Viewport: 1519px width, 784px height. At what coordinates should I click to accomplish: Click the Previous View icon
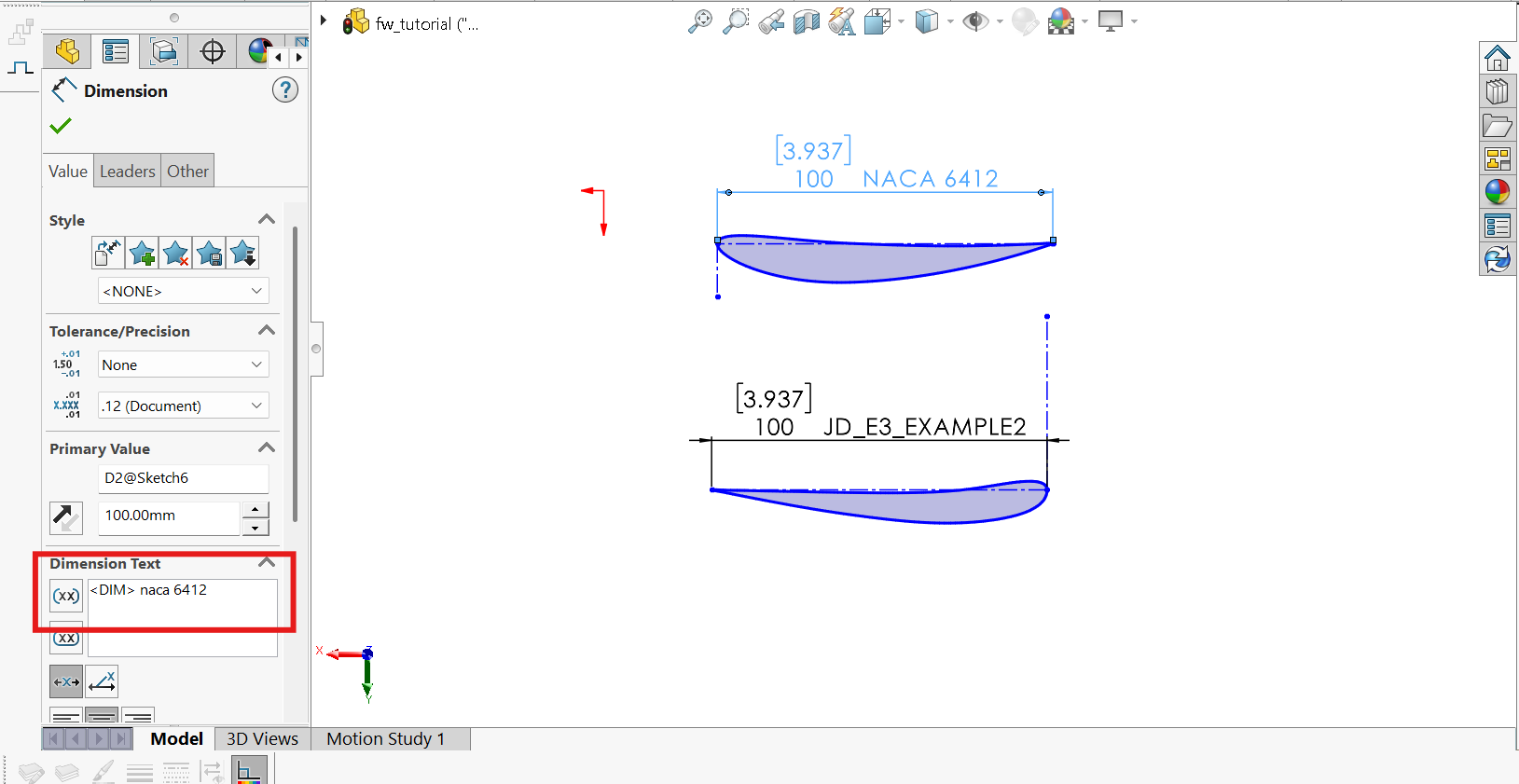coord(771,21)
